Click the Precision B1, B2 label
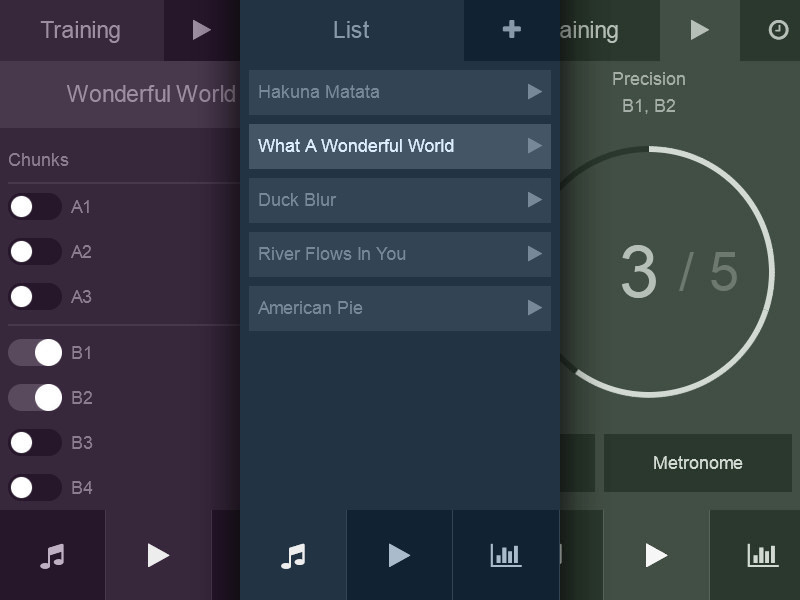The width and height of the screenshot is (800, 600). coord(648,92)
